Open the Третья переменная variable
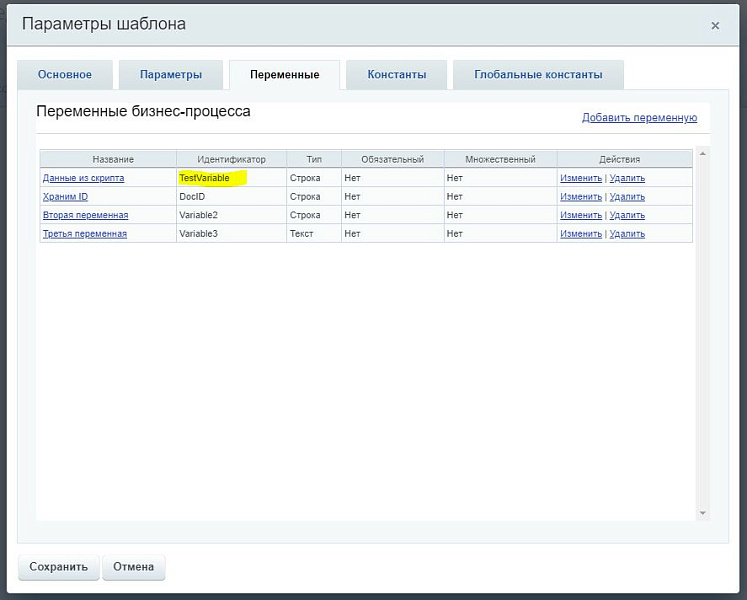 (85, 234)
